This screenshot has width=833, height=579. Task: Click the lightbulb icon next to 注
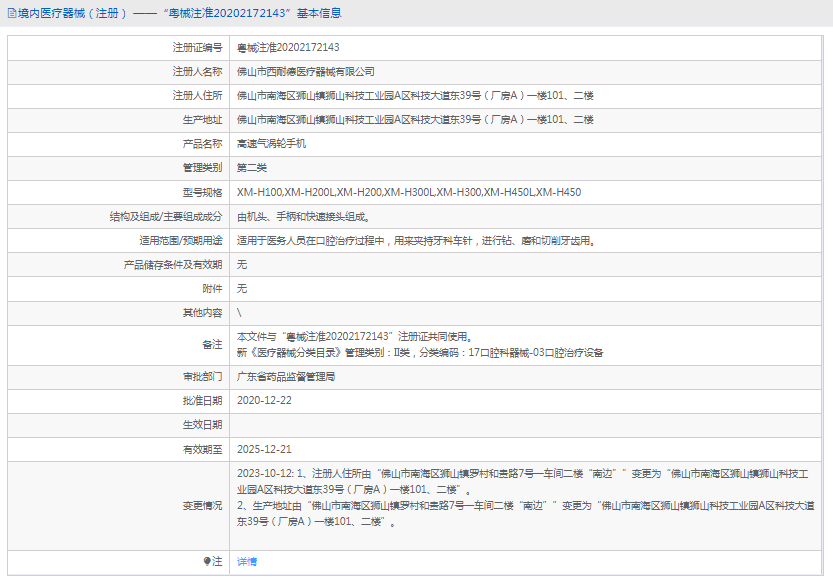(x=207, y=561)
